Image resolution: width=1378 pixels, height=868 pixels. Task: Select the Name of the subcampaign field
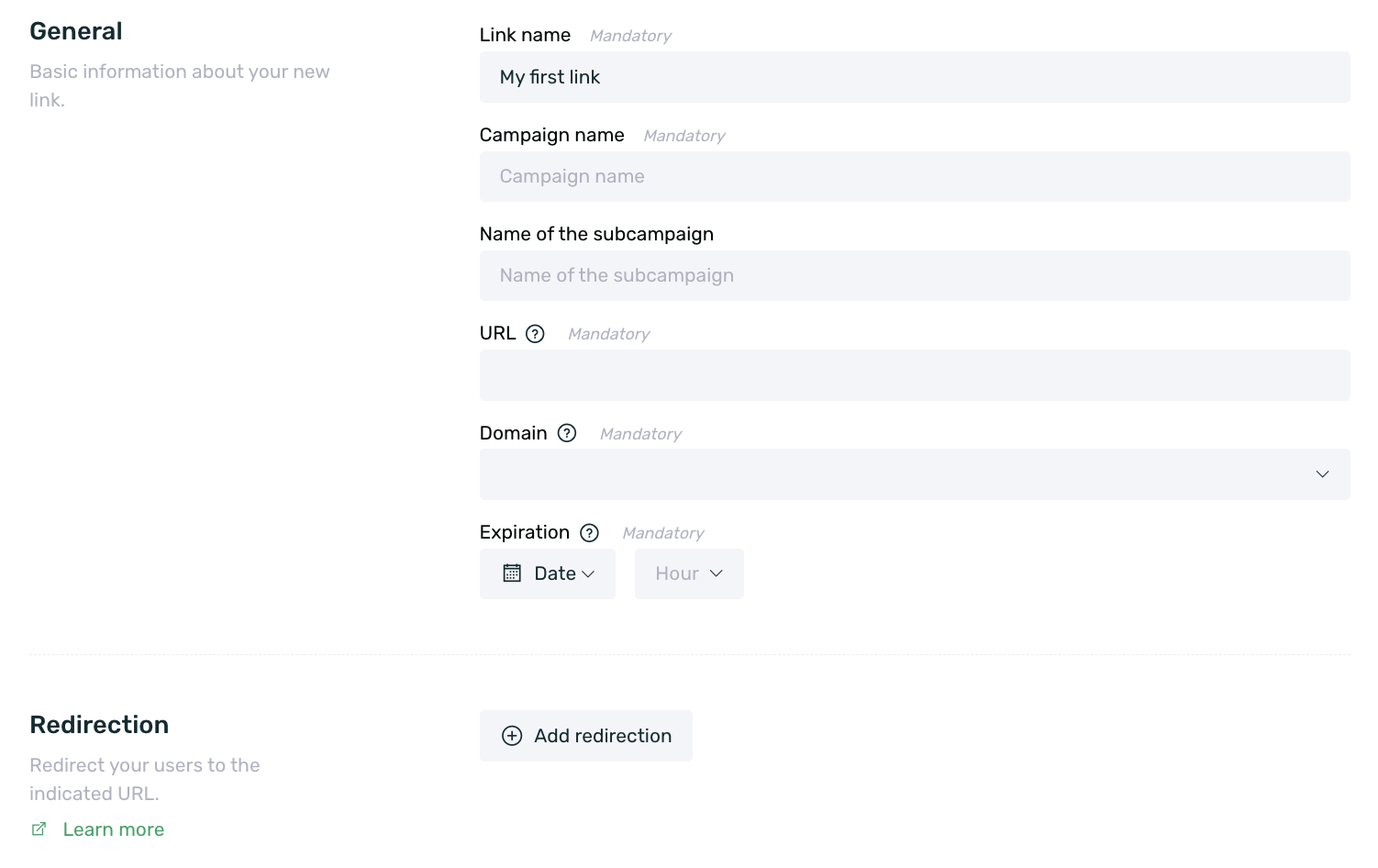tap(915, 275)
